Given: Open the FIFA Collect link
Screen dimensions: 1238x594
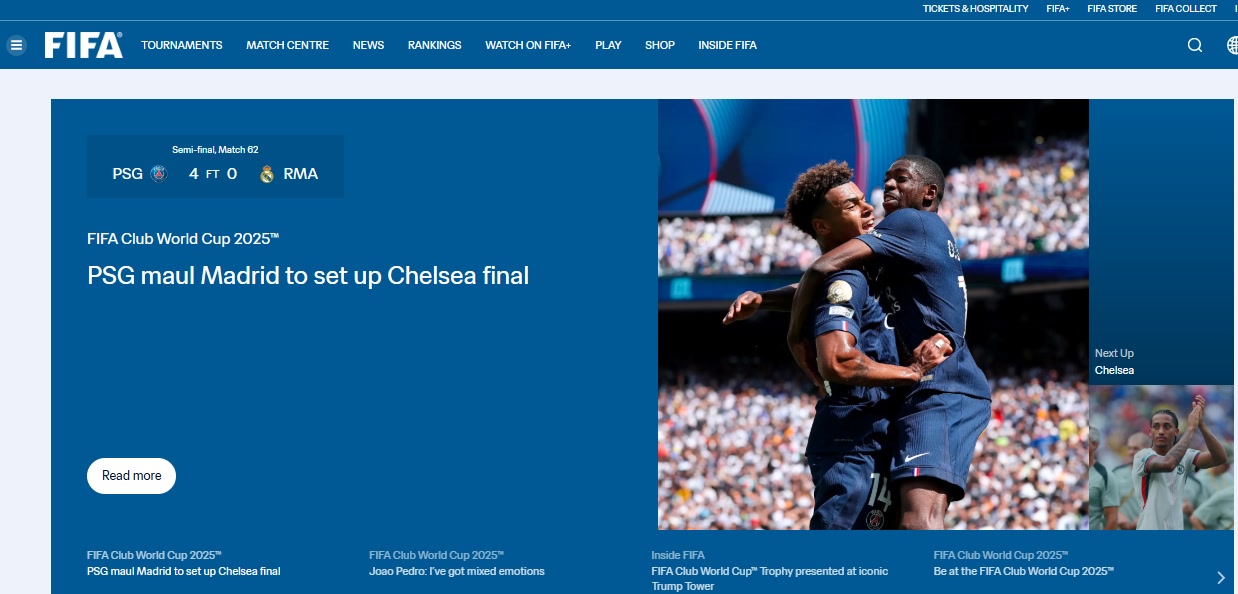Looking at the screenshot, I should pos(1186,9).
